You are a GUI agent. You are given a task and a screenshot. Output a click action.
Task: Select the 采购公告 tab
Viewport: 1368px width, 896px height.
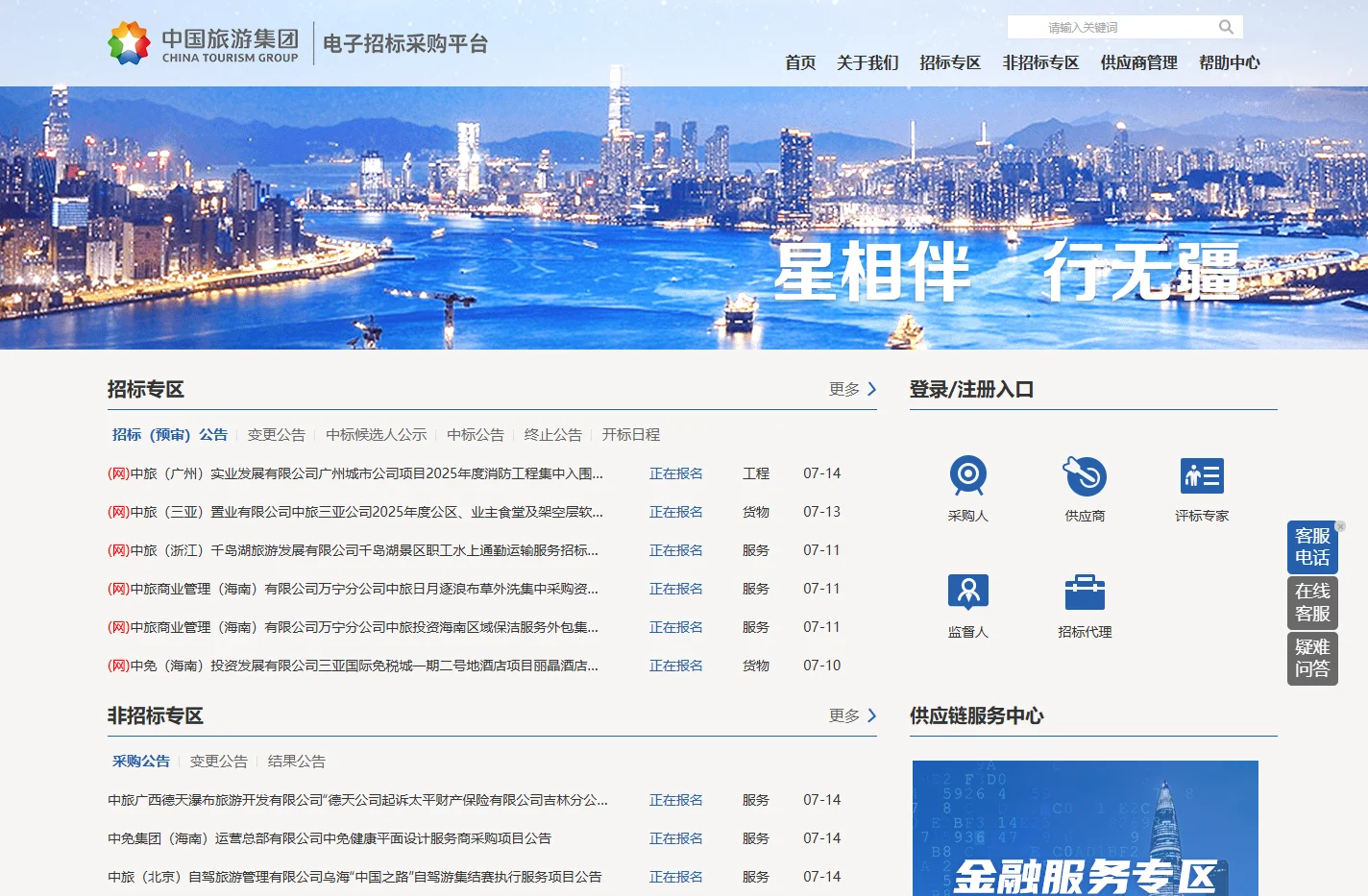coord(141,761)
